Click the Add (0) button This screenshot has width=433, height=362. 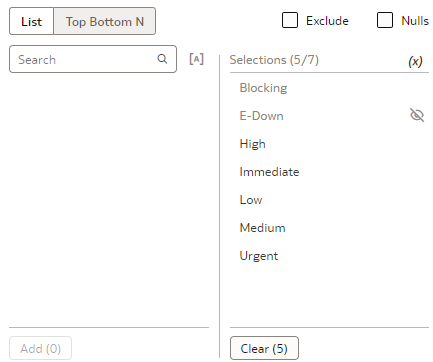point(40,348)
